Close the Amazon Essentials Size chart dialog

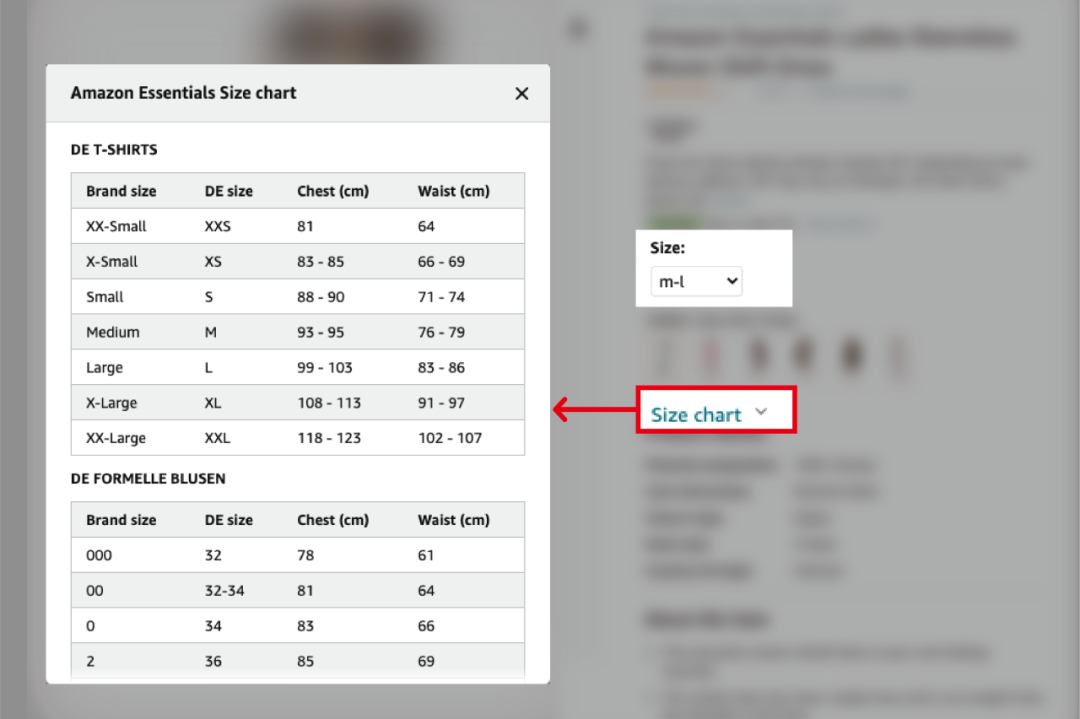pos(521,94)
